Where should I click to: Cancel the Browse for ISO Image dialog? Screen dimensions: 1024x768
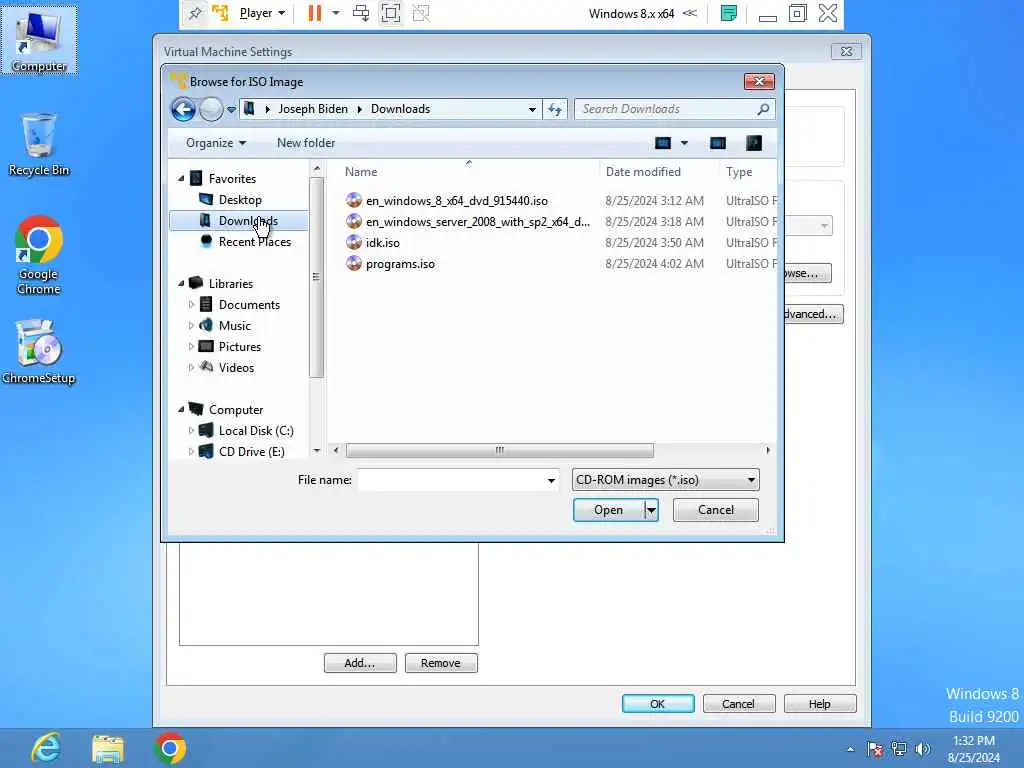coord(716,510)
